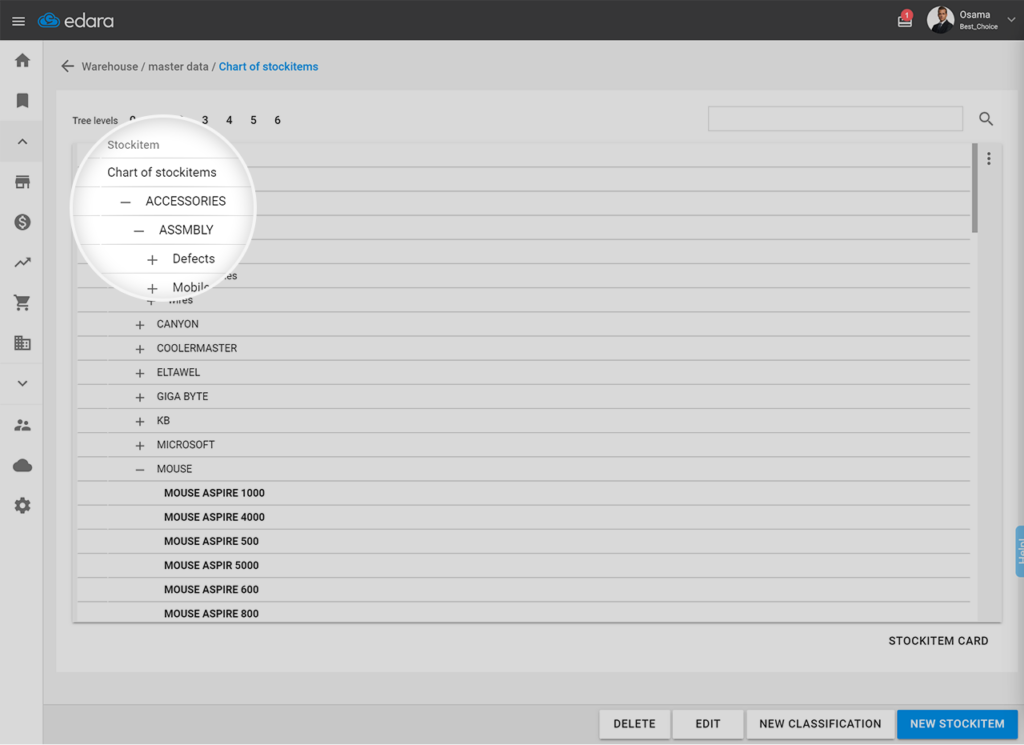Go to Home from the sidebar
Viewport: 1024px width, 745px height.
coord(22,61)
